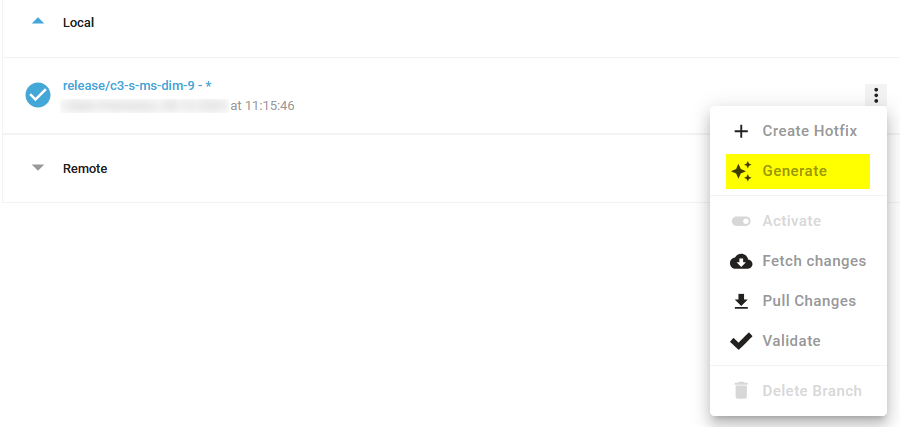Choose Fetch changes text in the menu
Image resolution: width=900 pixels, height=427 pixels.
(x=814, y=261)
